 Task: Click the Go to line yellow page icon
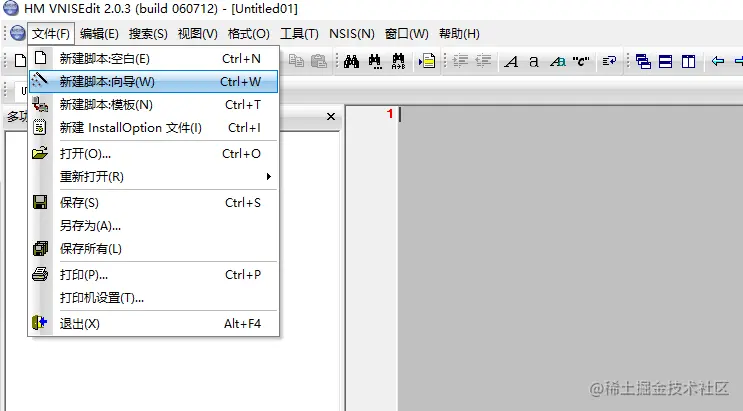[427, 61]
